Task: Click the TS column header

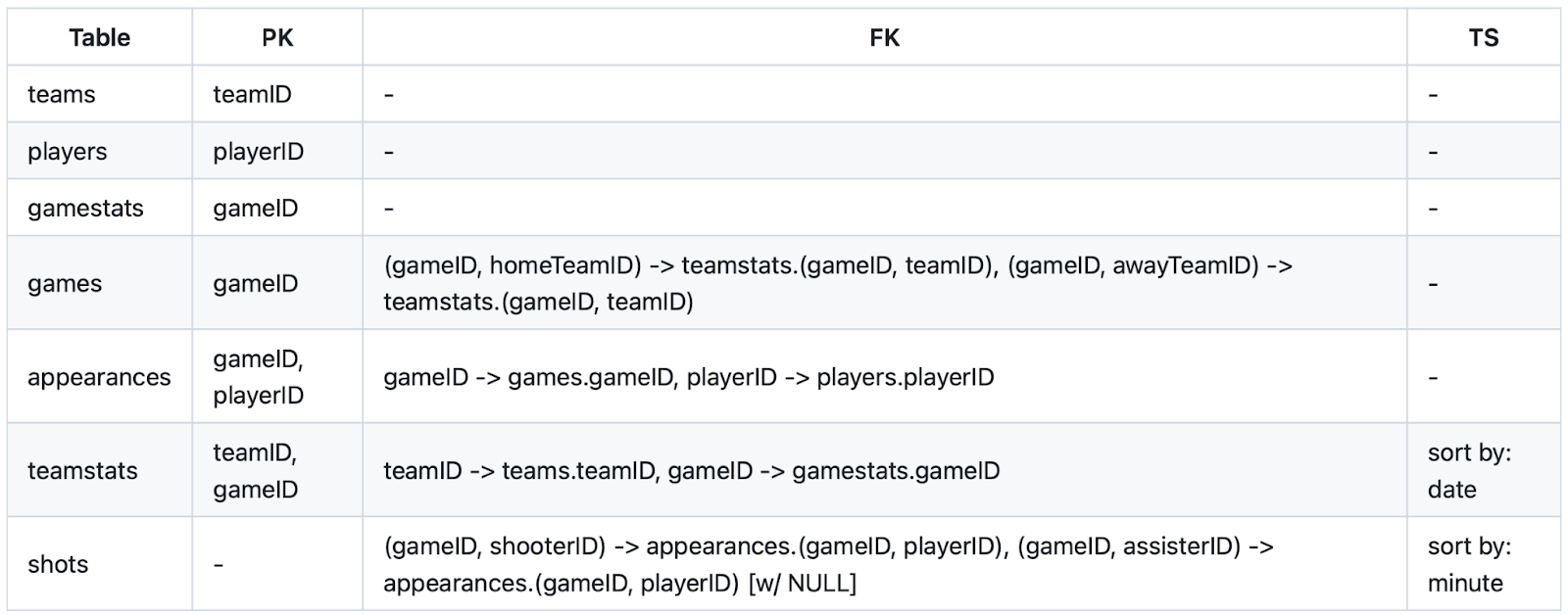Action: 1483,38
